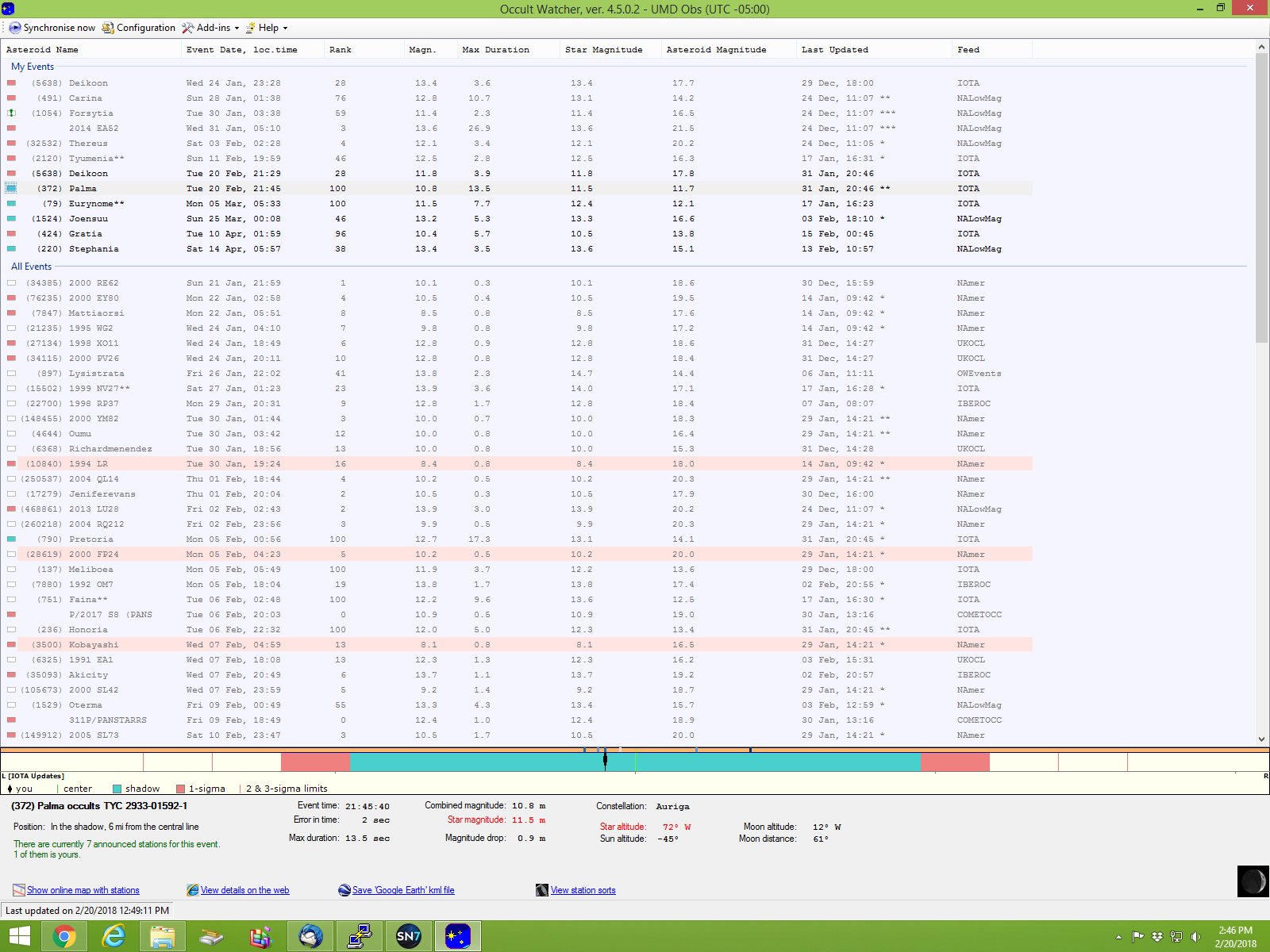Image resolution: width=1270 pixels, height=952 pixels.
Task: Open Thunderbird from the taskbar
Action: click(310, 936)
